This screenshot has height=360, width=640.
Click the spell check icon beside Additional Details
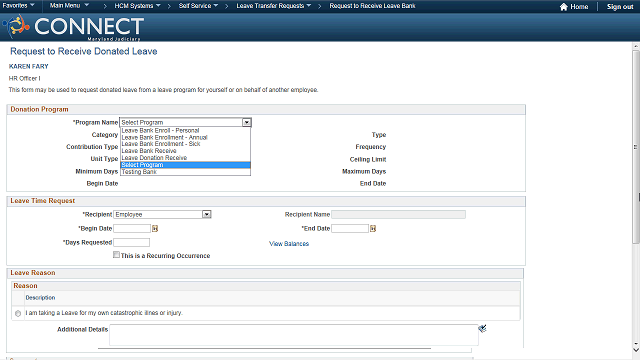(482, 329)
